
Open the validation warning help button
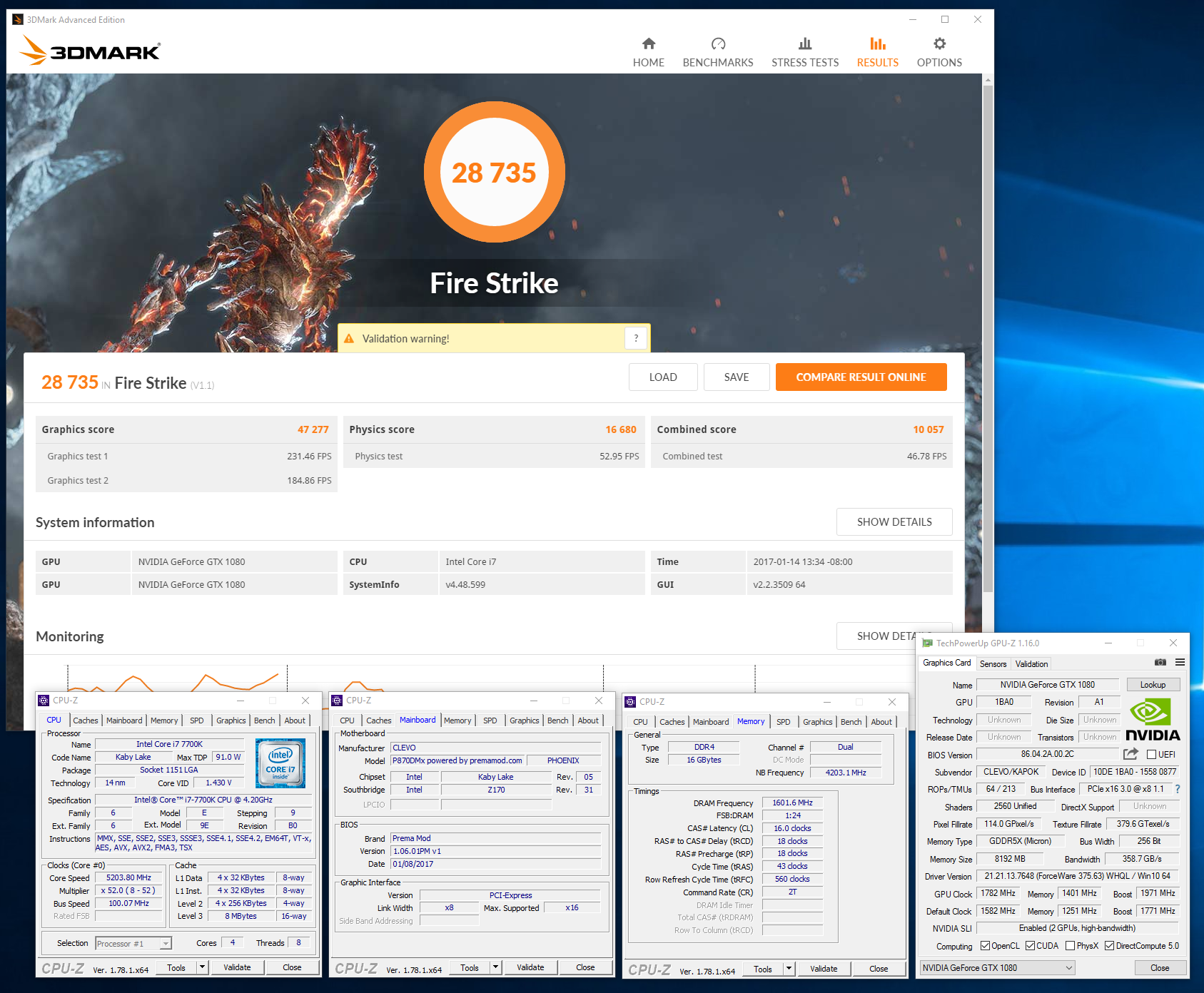pyautogui.click(x=636, y=338)
